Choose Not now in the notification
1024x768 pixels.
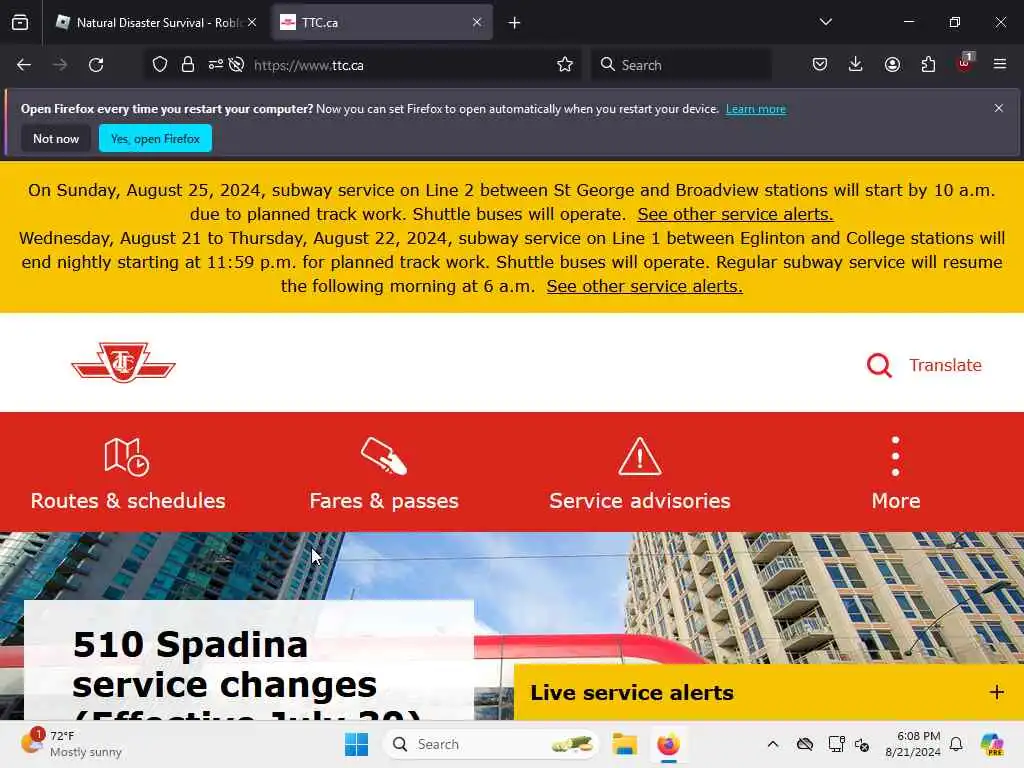tap(56, 138)
